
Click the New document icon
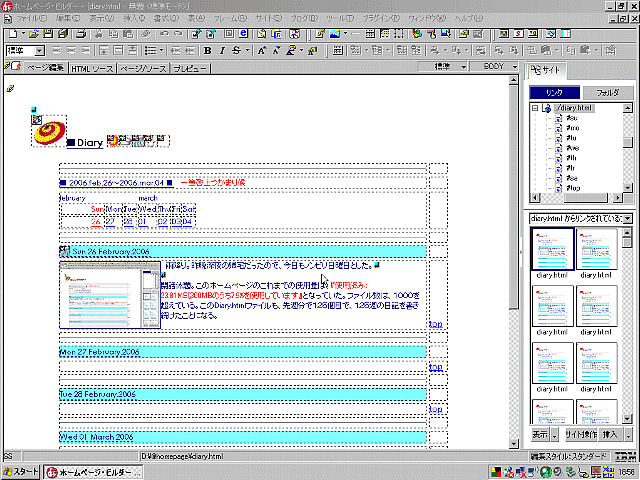coord(11,33)
